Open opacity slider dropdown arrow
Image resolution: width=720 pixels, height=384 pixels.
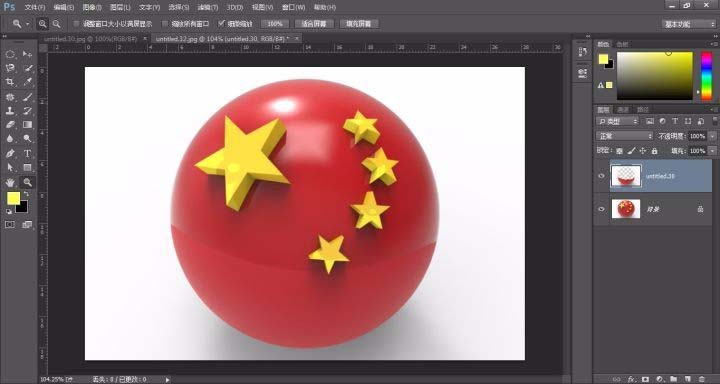tap(712, 136)
